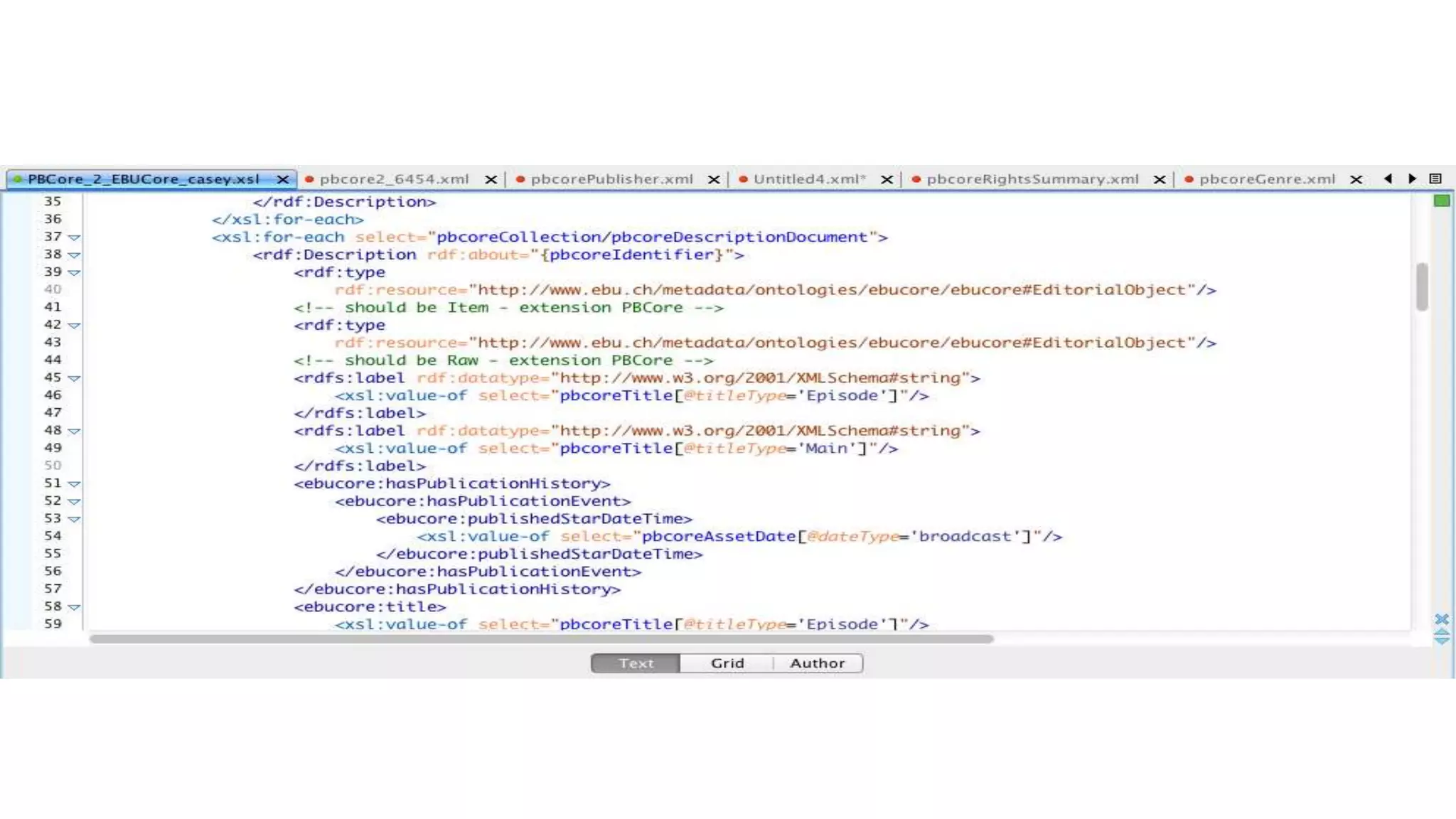Switch to Grid editing mode
Screen dimensions: 1456x819
coord(727,663)
